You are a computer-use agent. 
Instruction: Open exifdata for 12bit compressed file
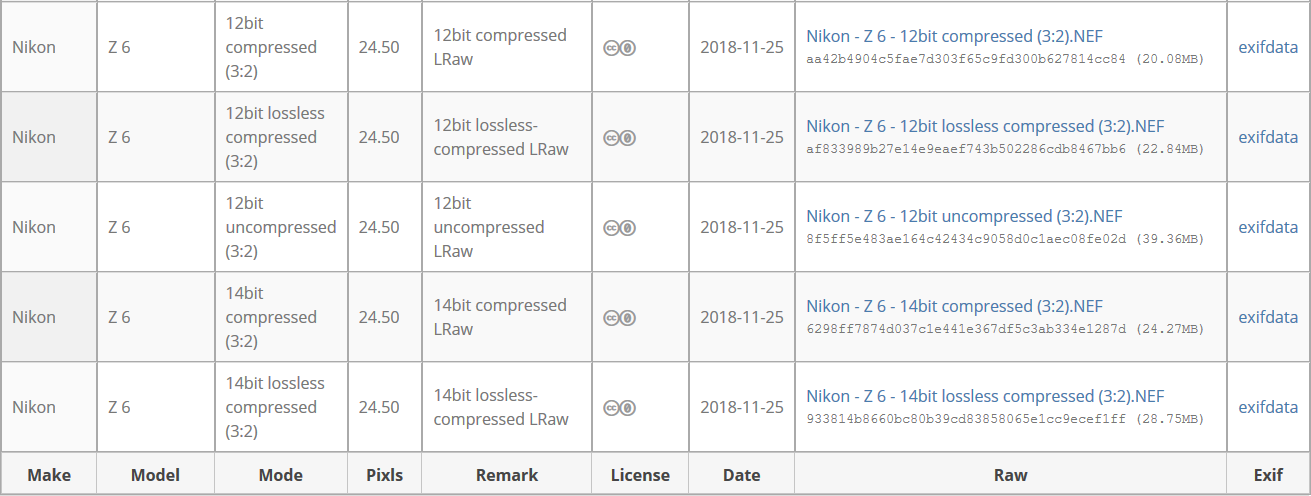1268,47
